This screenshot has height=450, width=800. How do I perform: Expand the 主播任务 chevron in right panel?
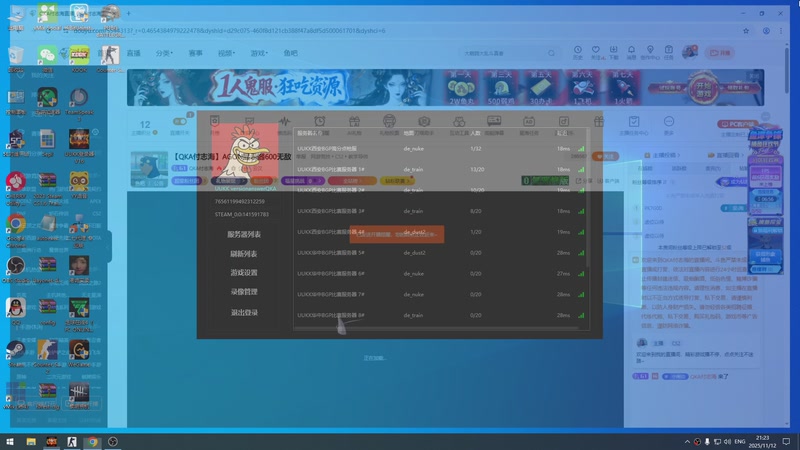coord(679,155)
